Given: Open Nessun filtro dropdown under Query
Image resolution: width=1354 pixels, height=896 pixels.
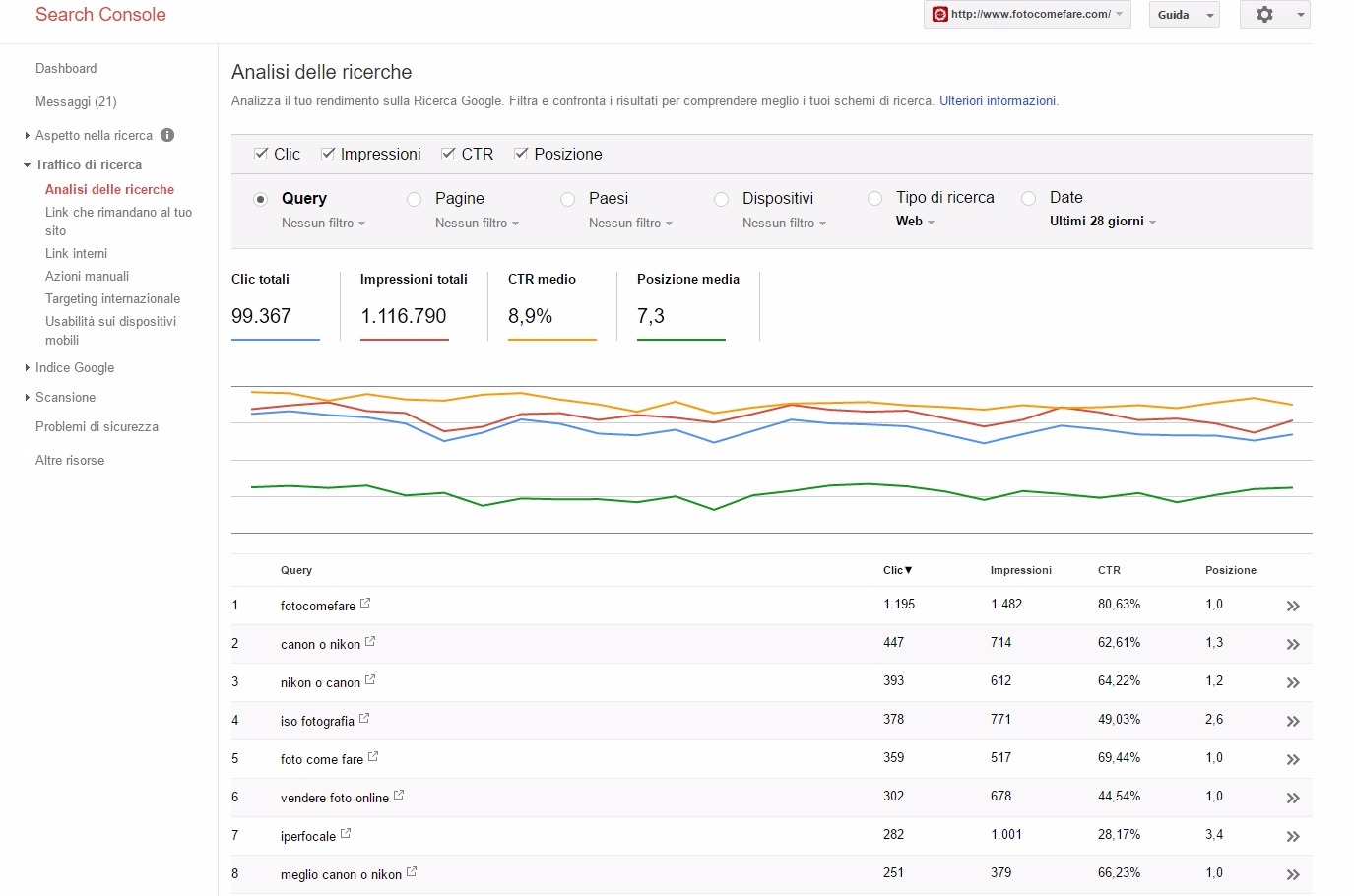Looking at the screenshot, I should 323,224.
